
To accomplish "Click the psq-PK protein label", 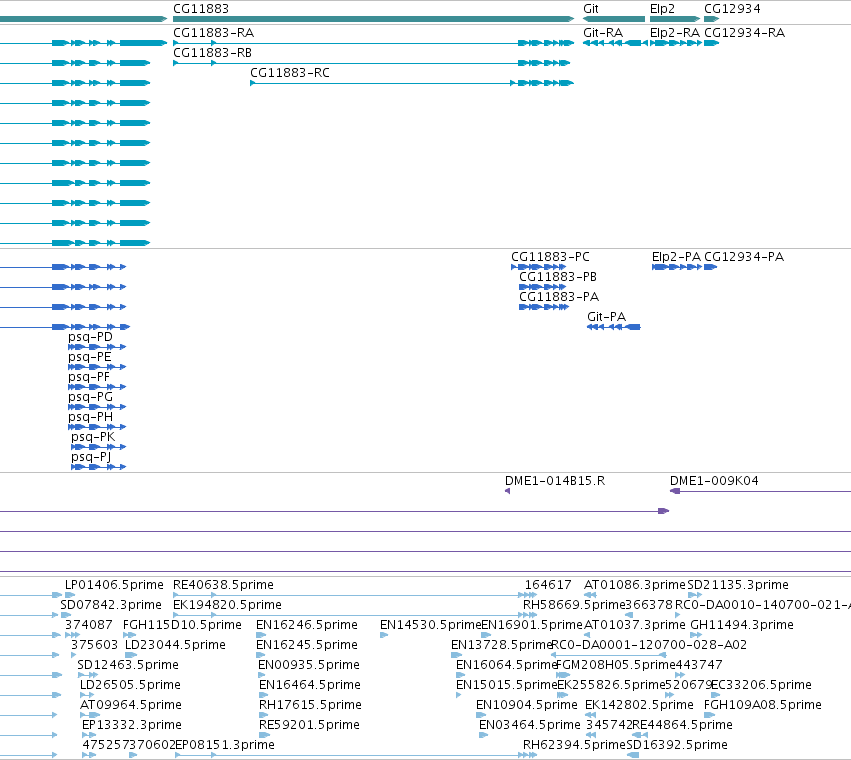I will [x=93, y=437].
